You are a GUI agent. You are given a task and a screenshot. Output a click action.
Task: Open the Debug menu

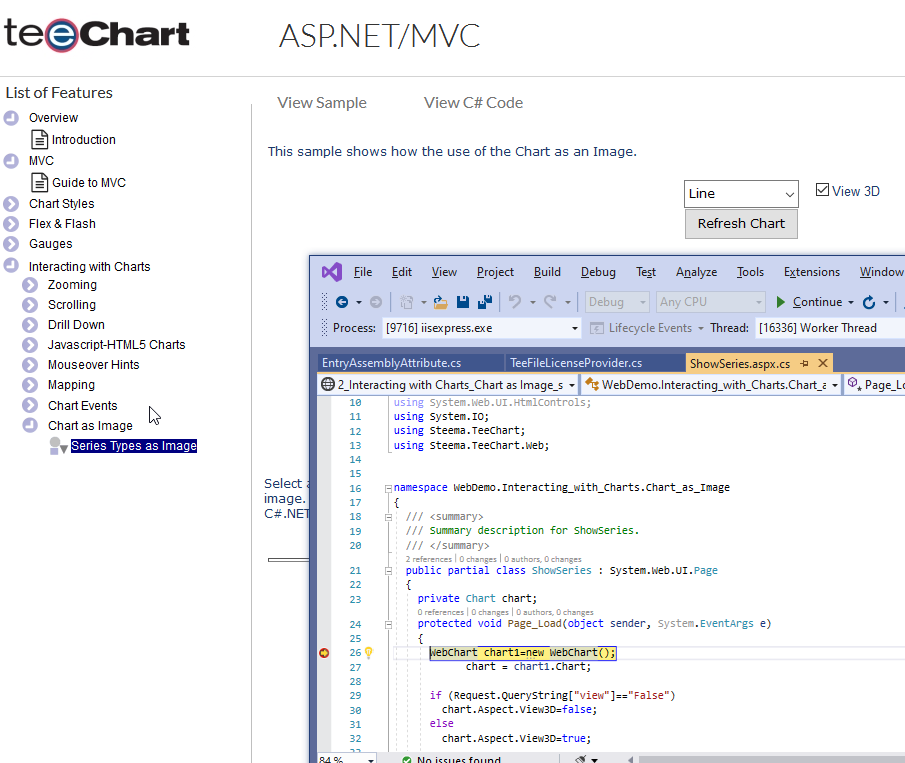pos(598,272)
